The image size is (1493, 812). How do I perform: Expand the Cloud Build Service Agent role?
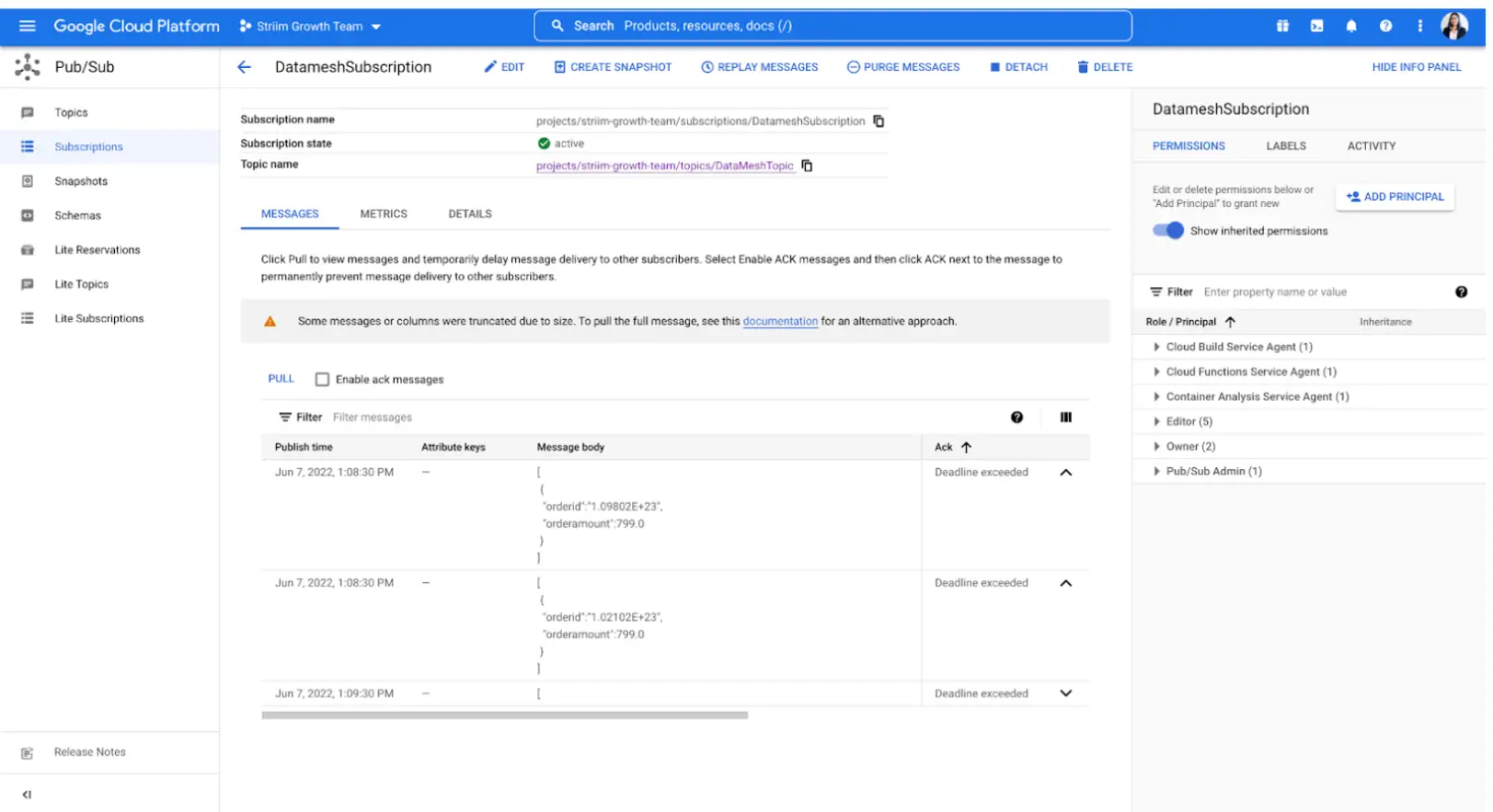point(1156,347)
